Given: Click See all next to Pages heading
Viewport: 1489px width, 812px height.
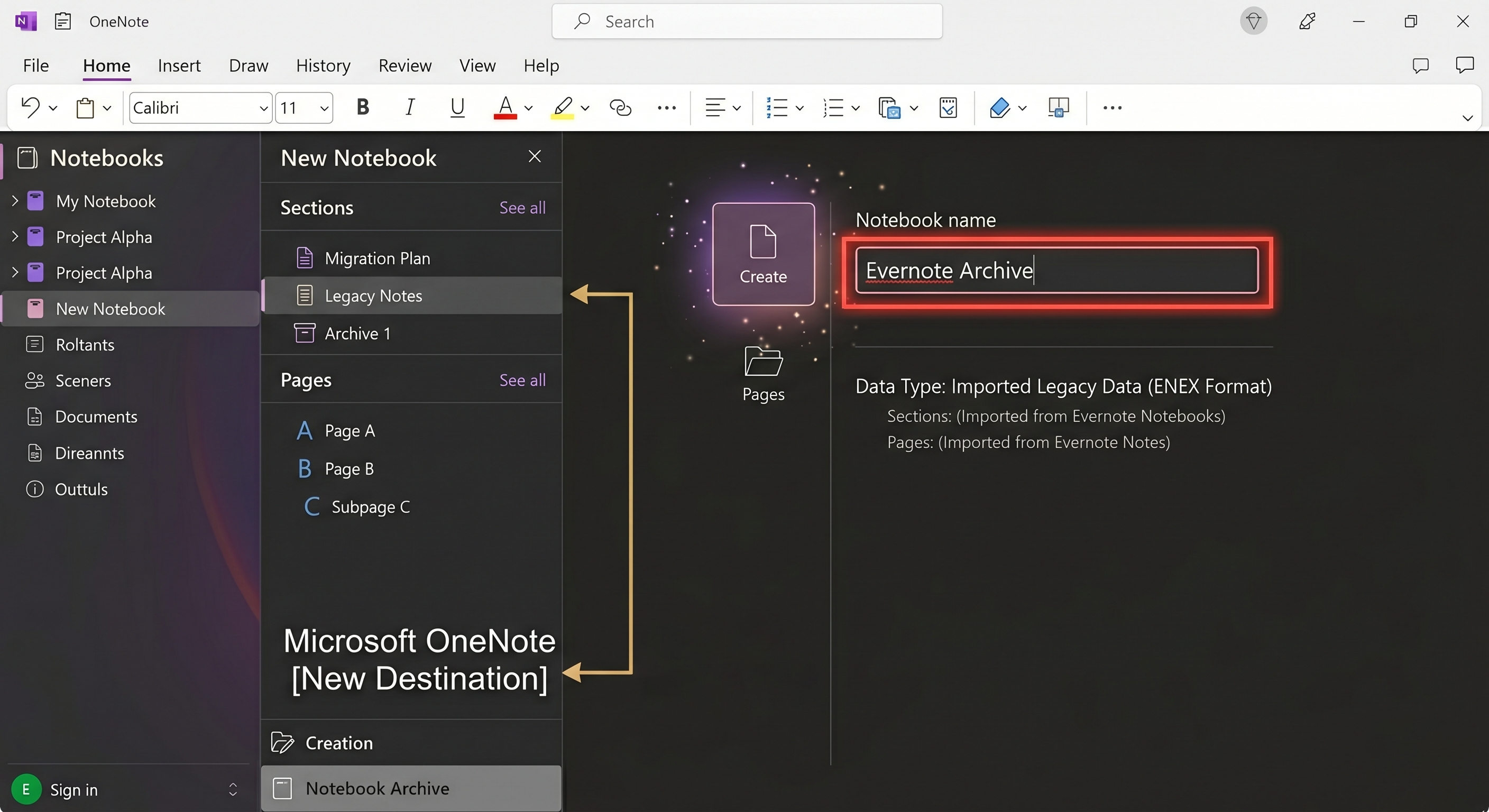Looking at the screenshot, I should click(522, 380).
